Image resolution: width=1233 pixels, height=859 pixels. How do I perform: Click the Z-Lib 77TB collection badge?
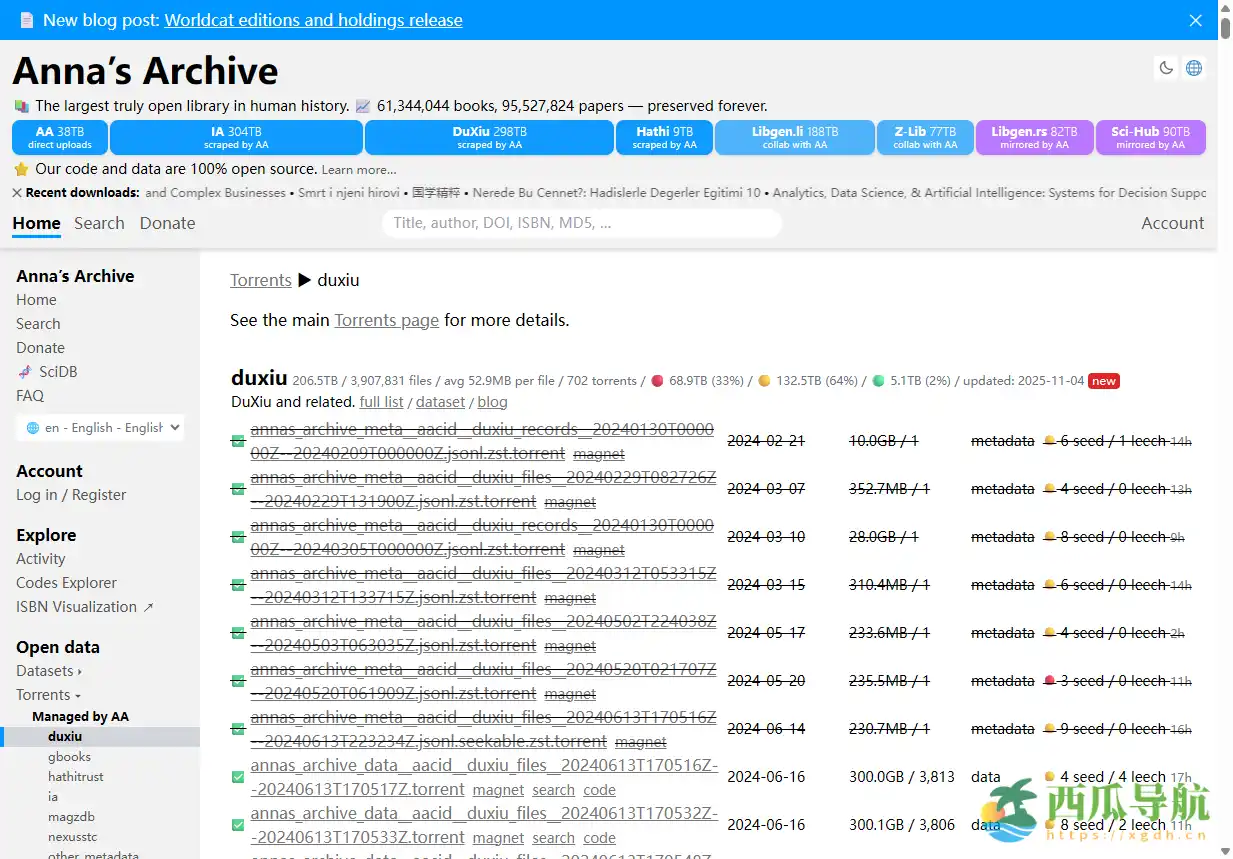[x=924, y=138]
